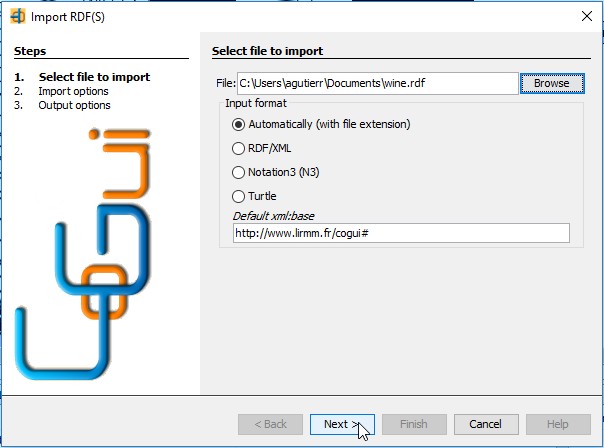Click the greyed-out Finish button
The width and height of the screenshot is (604, 448).
click(x=414, y=424)
